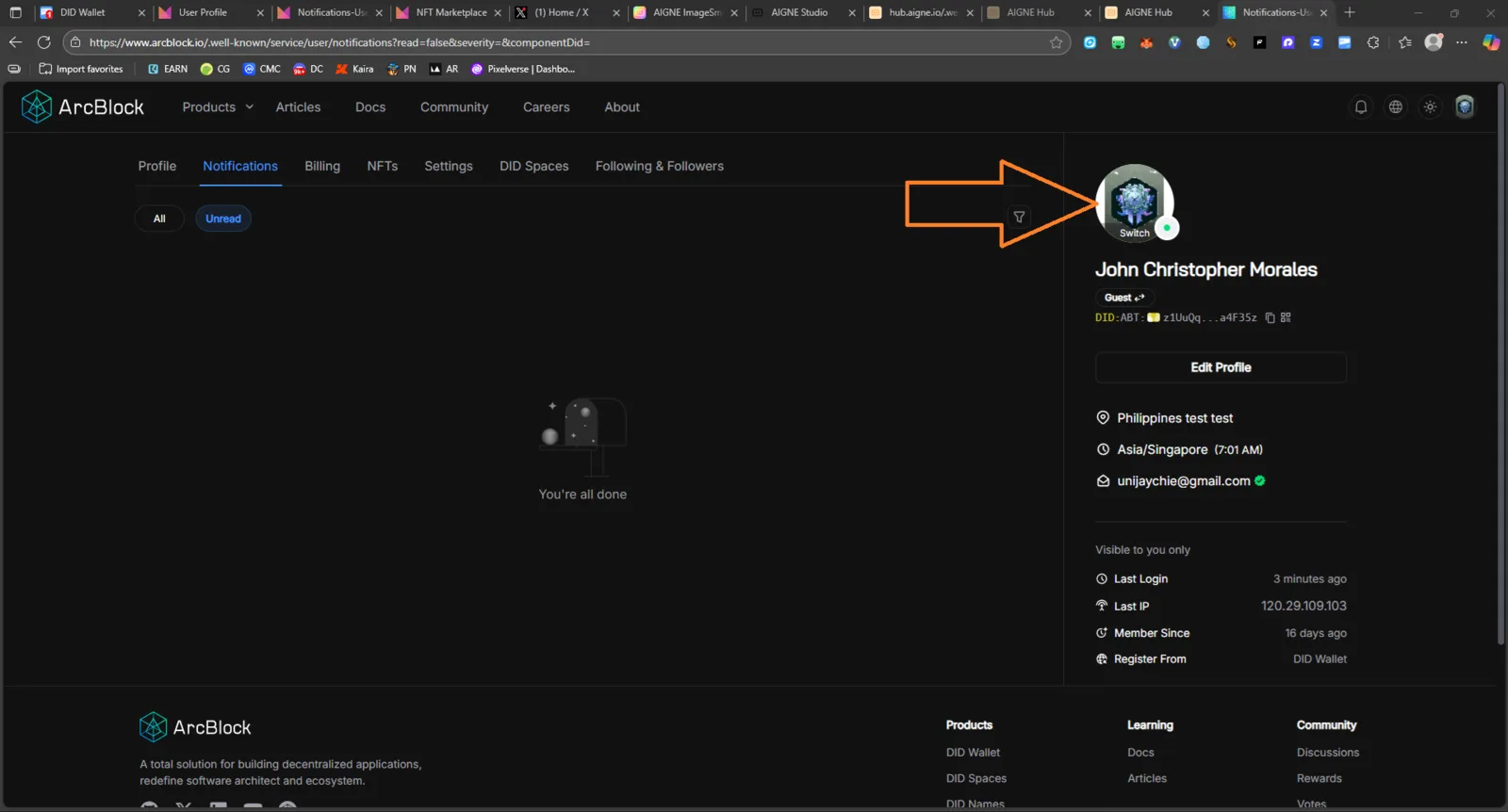
Task: Filter by Unread notifications
Action: point(223,219)
